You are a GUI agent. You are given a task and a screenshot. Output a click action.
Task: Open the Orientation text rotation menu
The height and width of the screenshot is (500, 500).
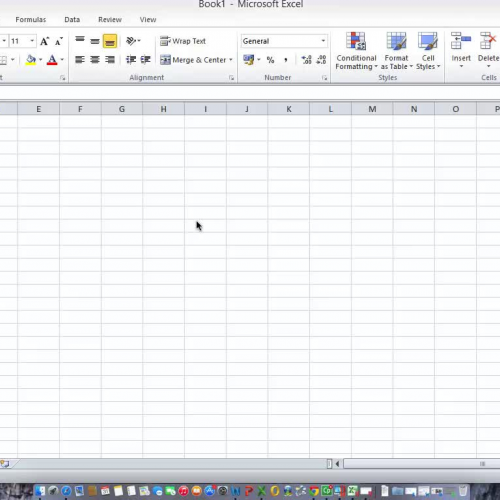pyautogui.click(x=133, y=41)
